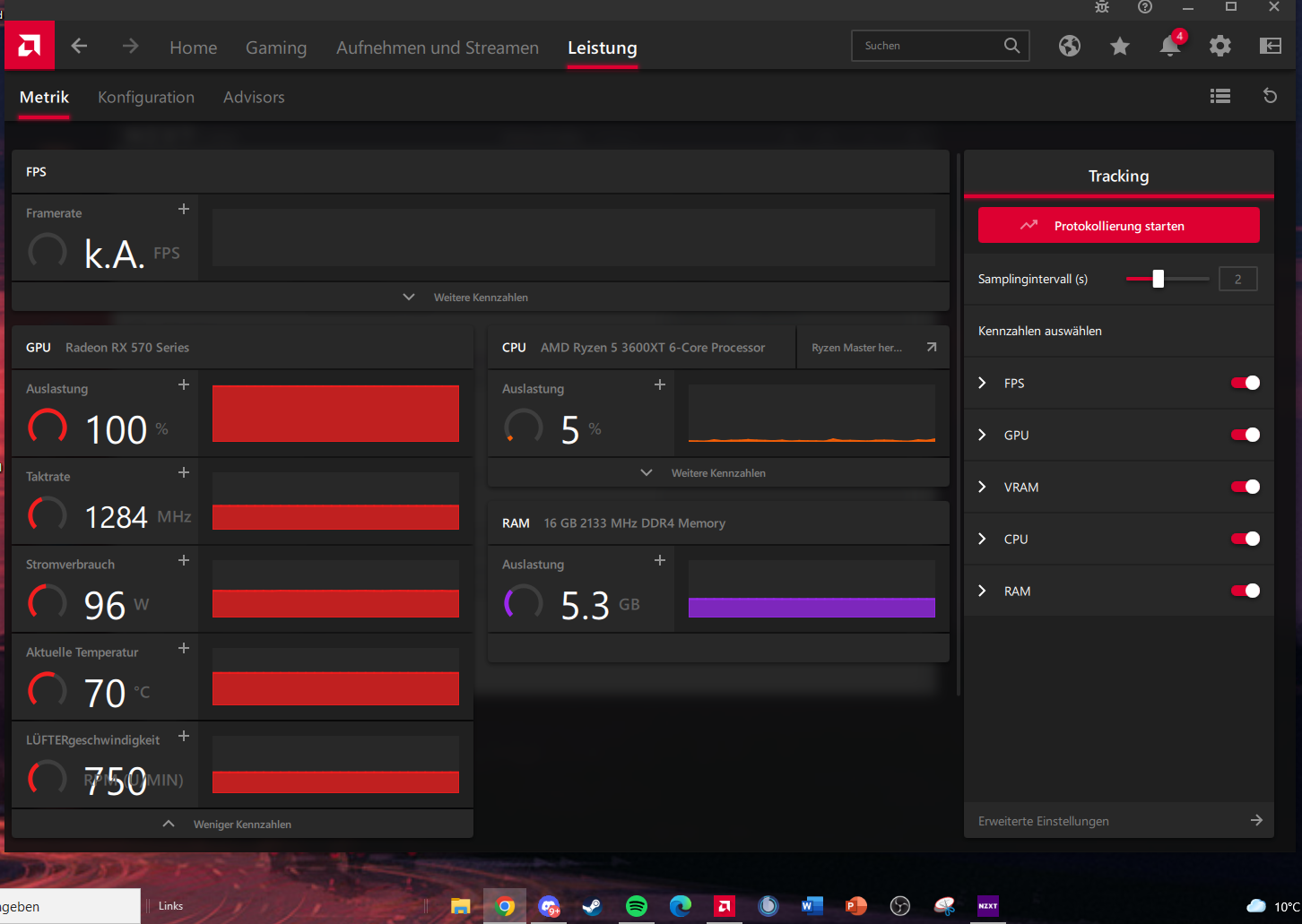
Task: Go back with the left arrow
Action: point(79,46)
